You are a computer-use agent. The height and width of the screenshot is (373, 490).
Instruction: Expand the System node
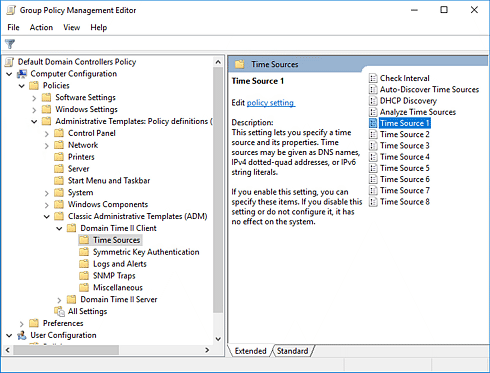pyautogui.click(x=47, y=193)
